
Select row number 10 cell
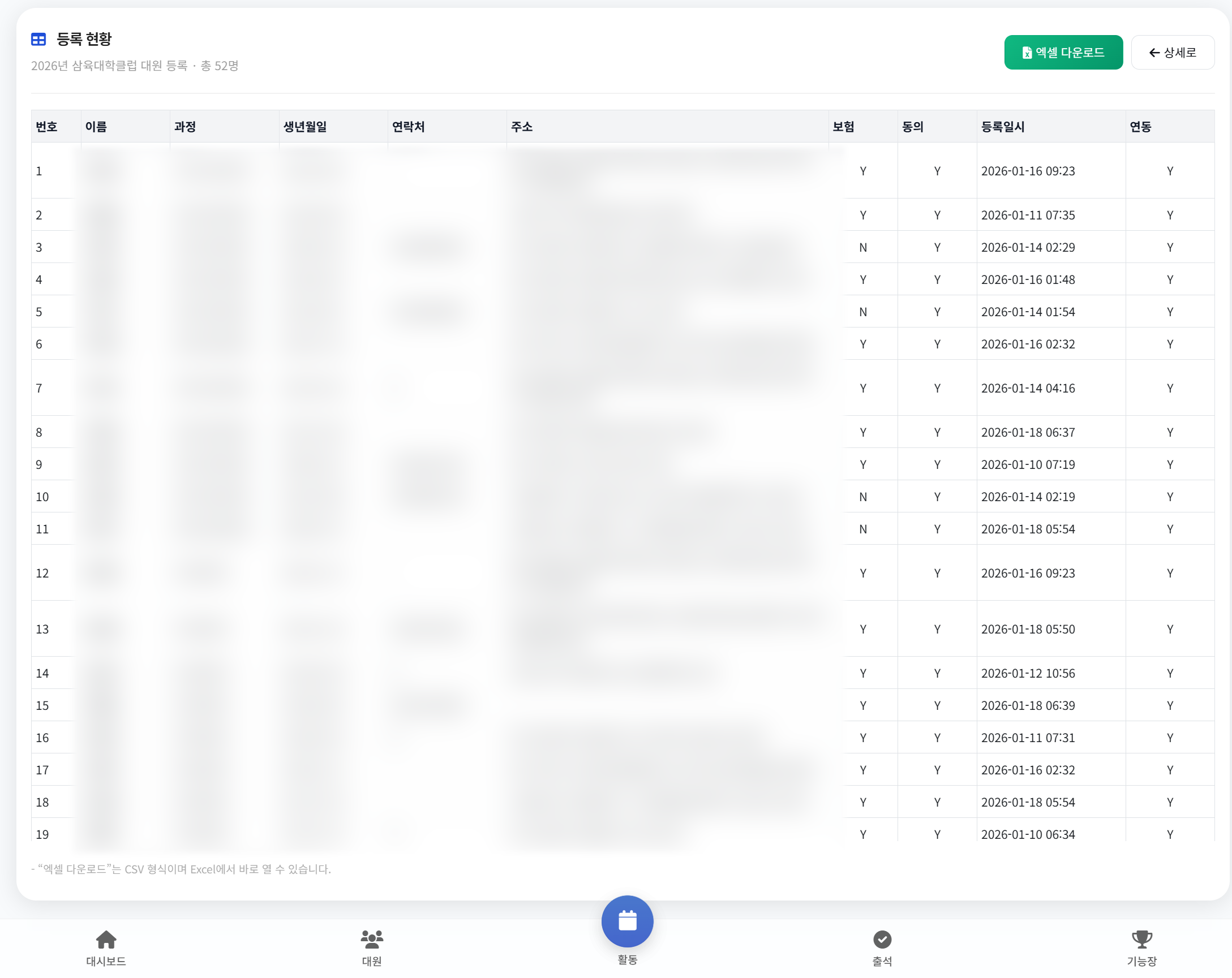point(42,497)
